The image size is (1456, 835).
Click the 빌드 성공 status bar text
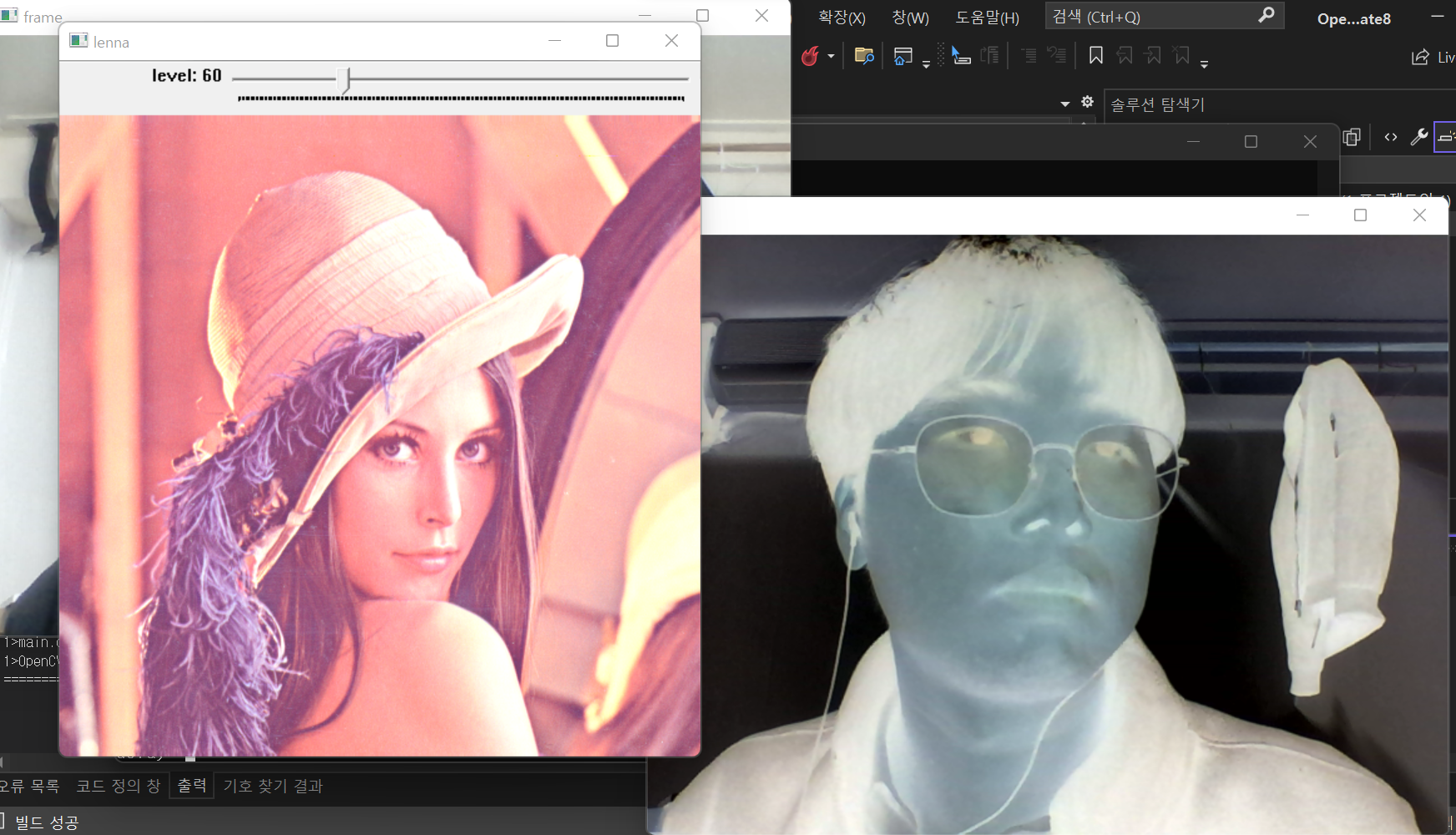(47, 822)
